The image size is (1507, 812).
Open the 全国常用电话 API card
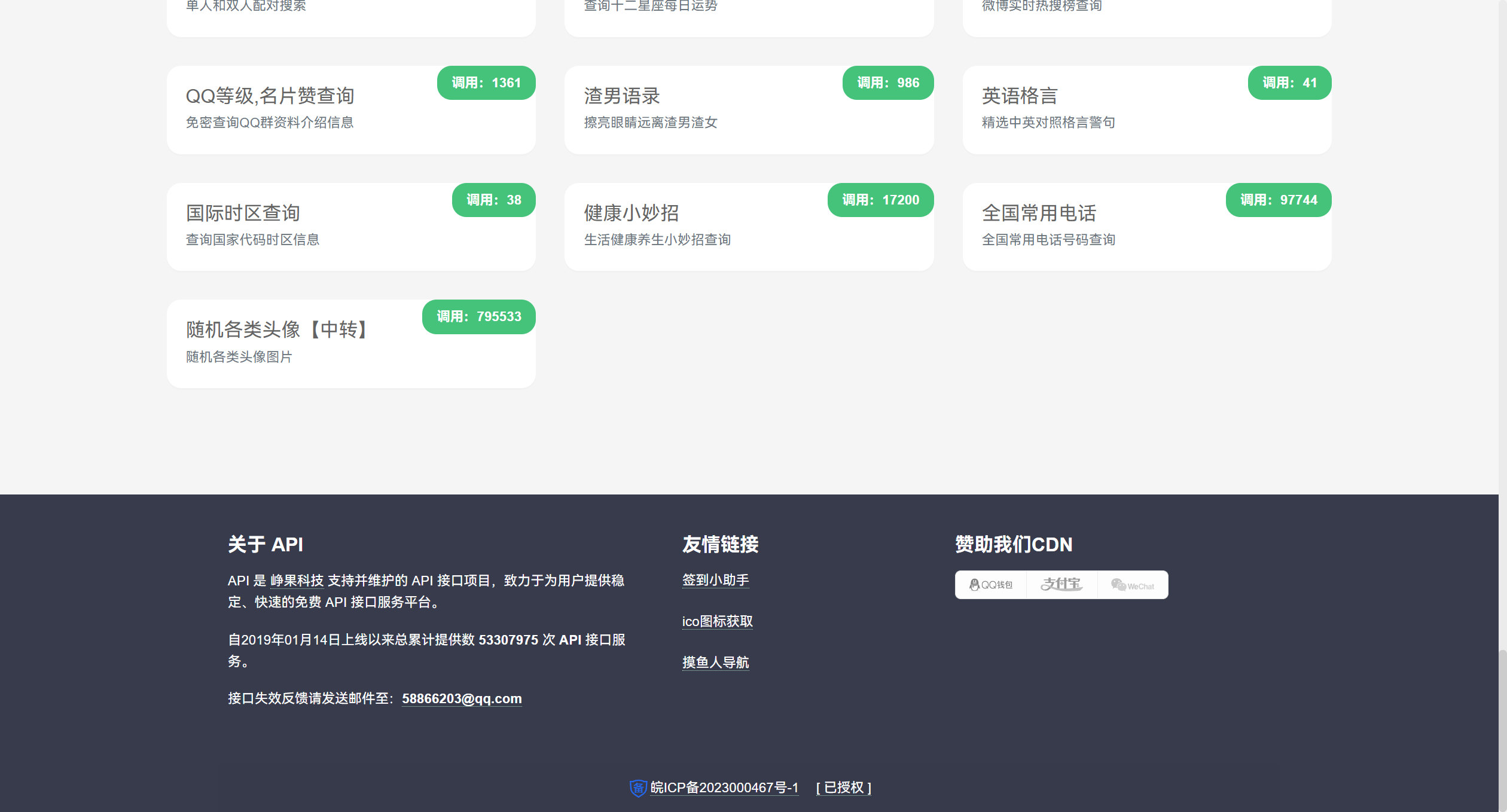click(1146, 227)
